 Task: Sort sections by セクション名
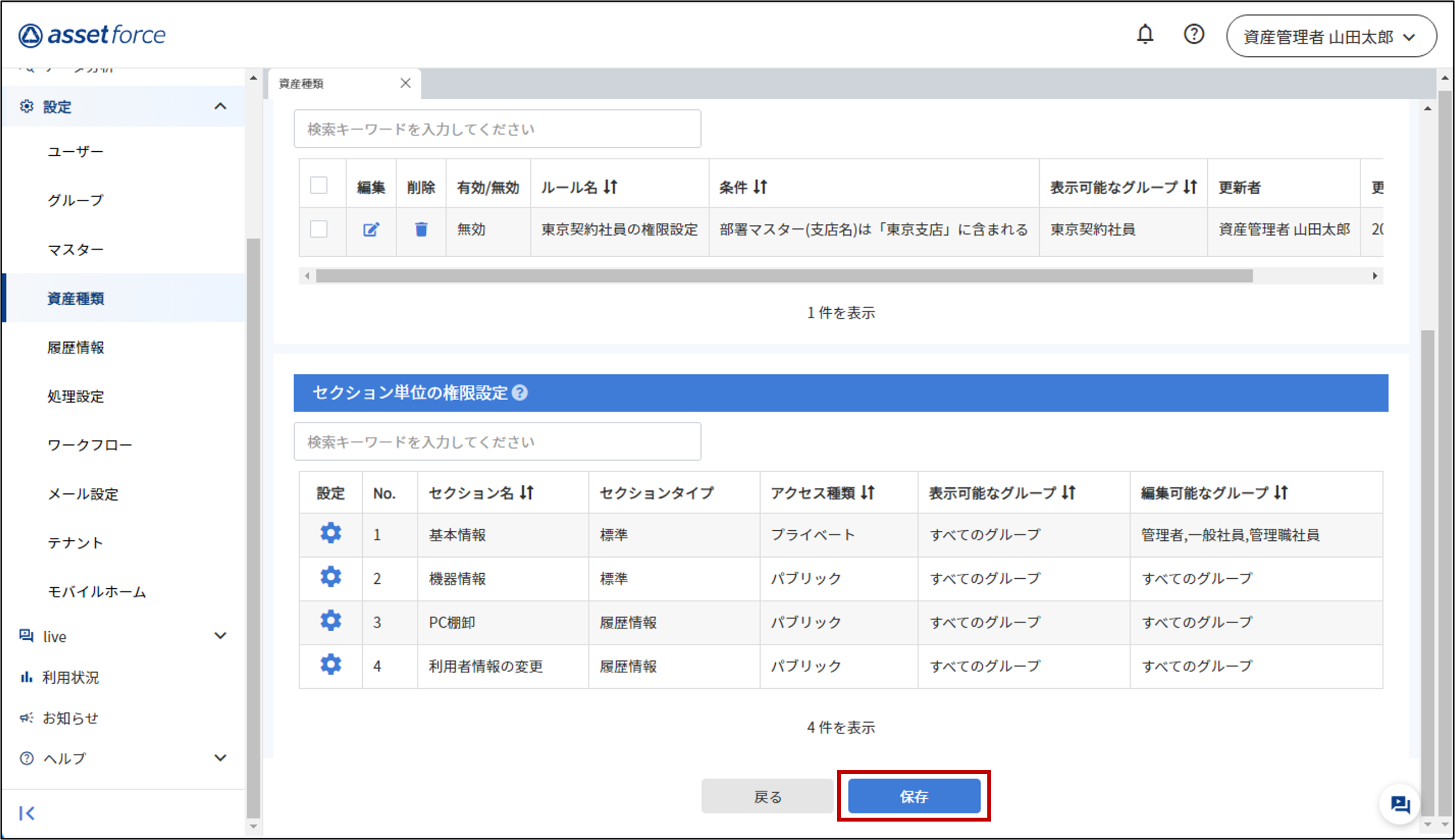pos(526,492)
